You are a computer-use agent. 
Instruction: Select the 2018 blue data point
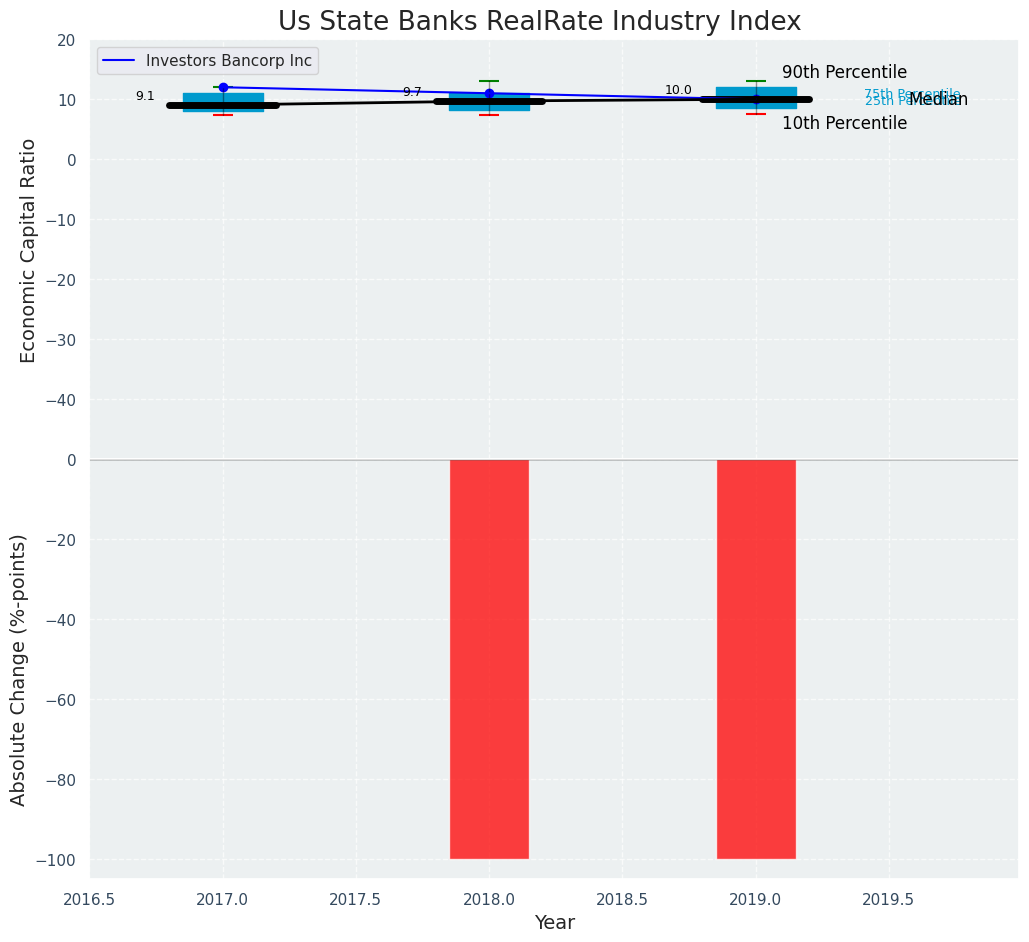[489, 94]
